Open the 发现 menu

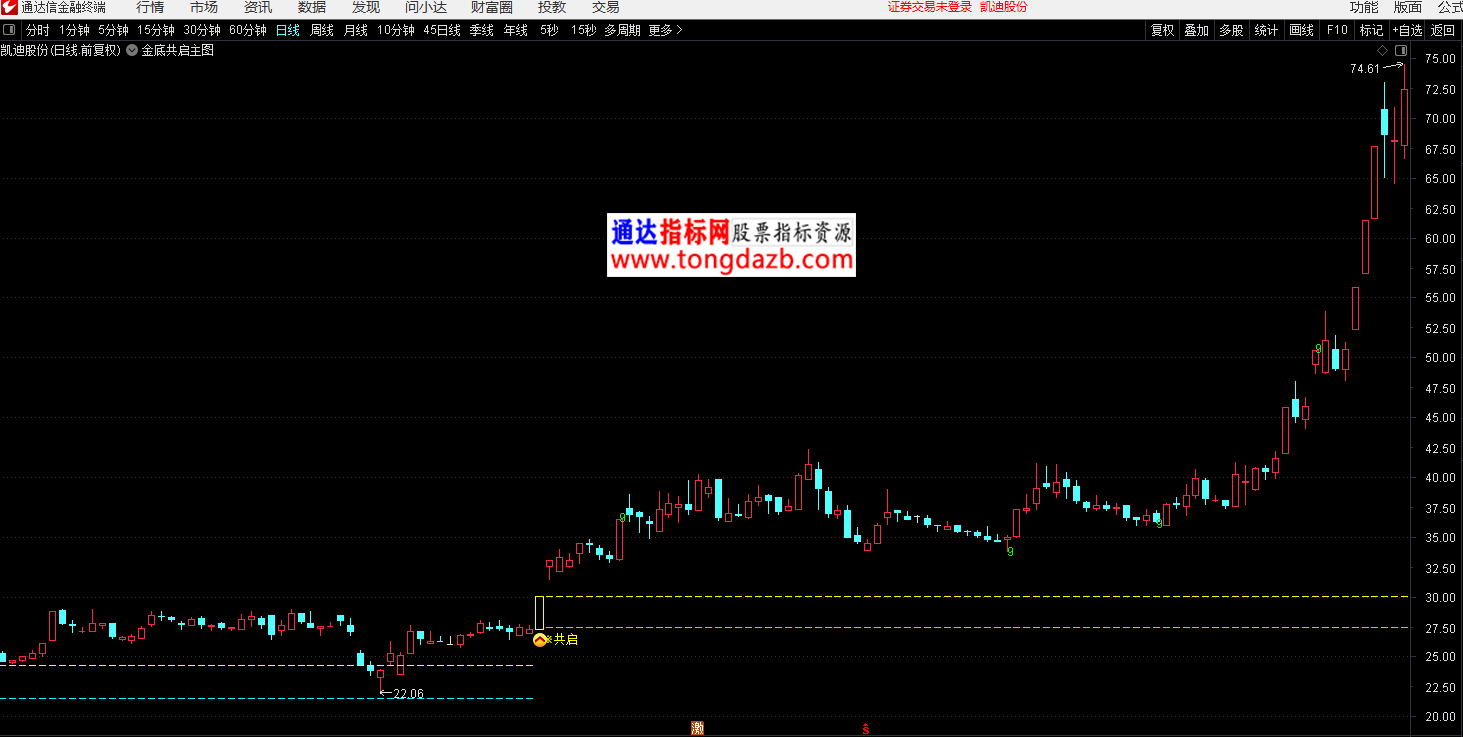click(366, 8)
